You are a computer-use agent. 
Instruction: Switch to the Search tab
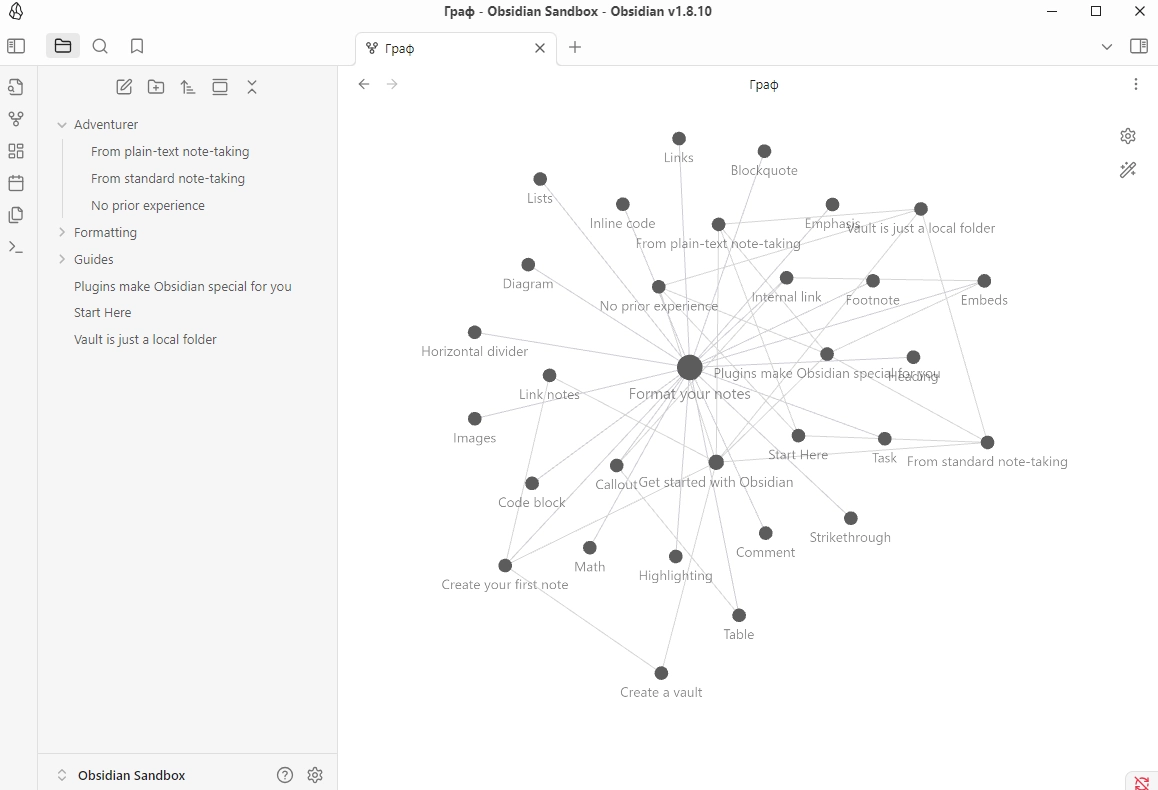(x=100, y=46)
